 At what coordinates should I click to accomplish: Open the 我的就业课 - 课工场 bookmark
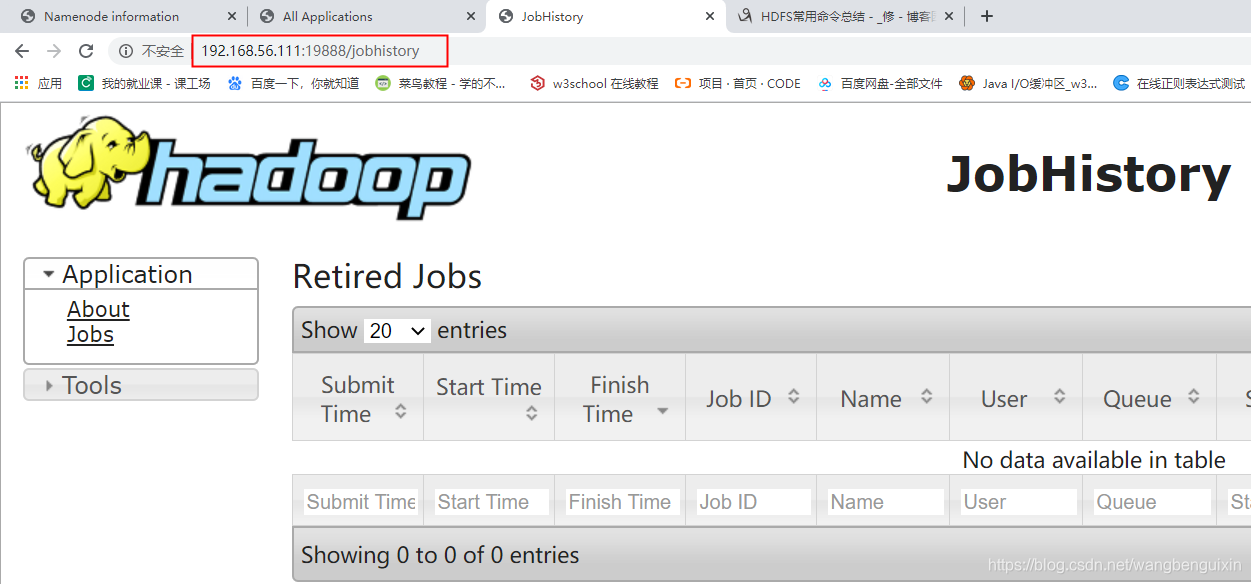145,84
